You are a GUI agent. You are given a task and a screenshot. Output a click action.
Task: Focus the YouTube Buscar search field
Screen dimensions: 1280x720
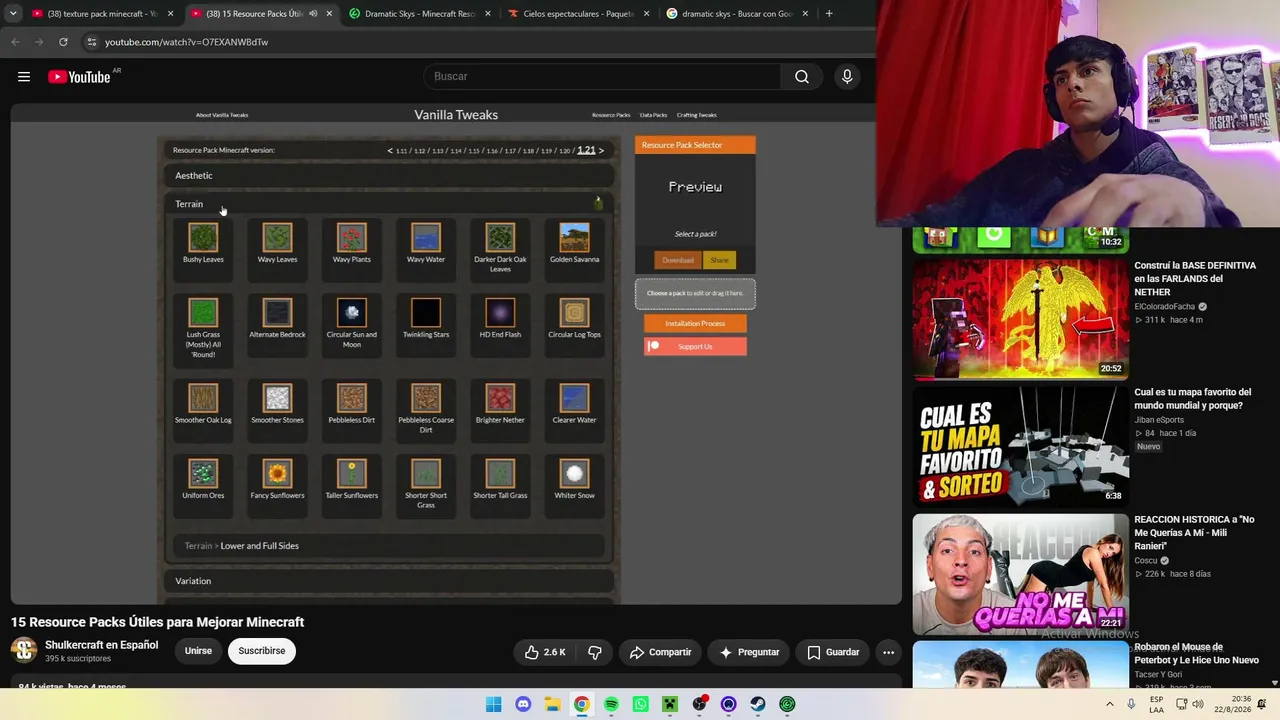[x=602, y=77]
